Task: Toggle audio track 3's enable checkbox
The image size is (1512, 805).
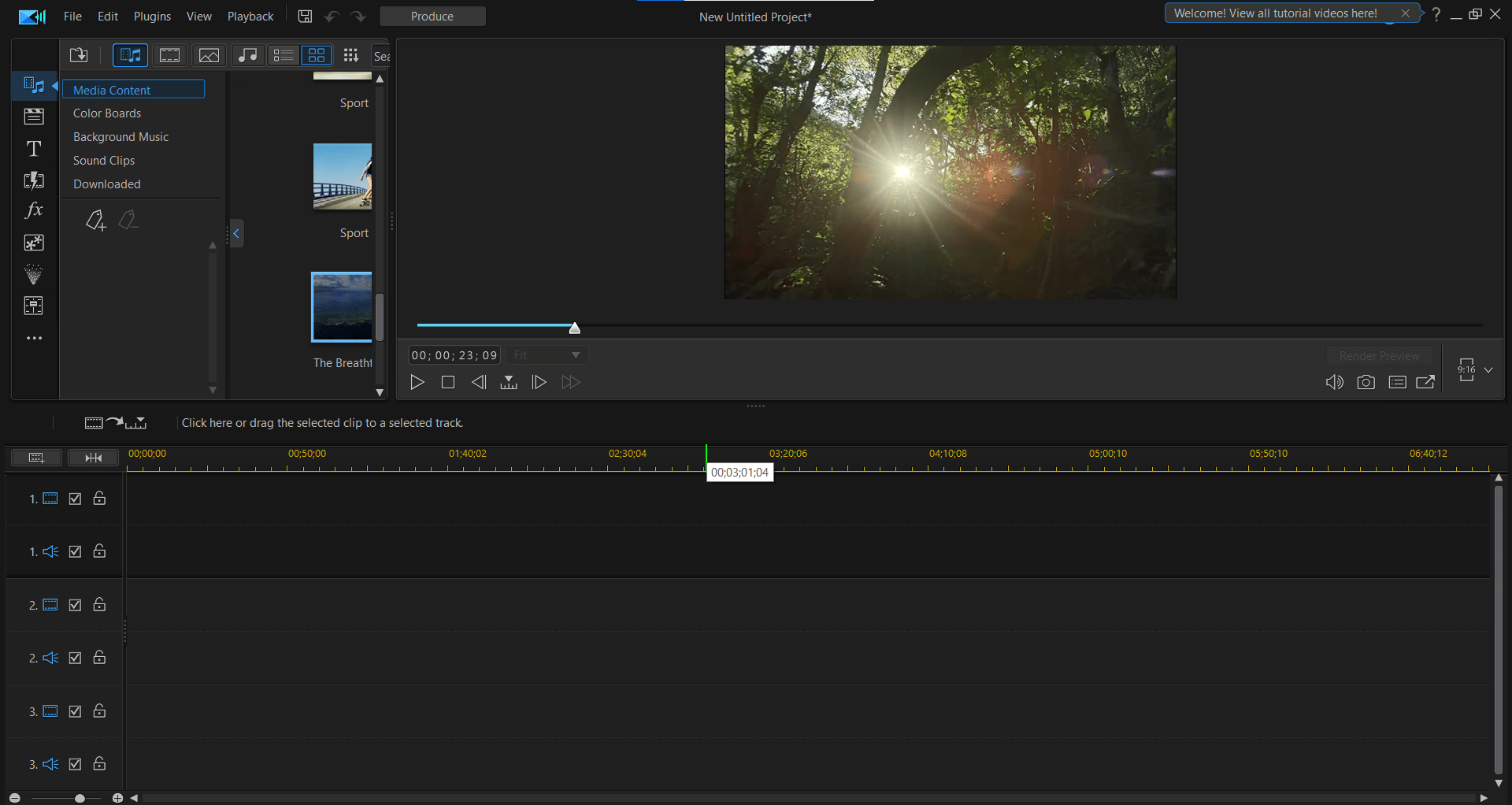Action: tap(75, 763)
